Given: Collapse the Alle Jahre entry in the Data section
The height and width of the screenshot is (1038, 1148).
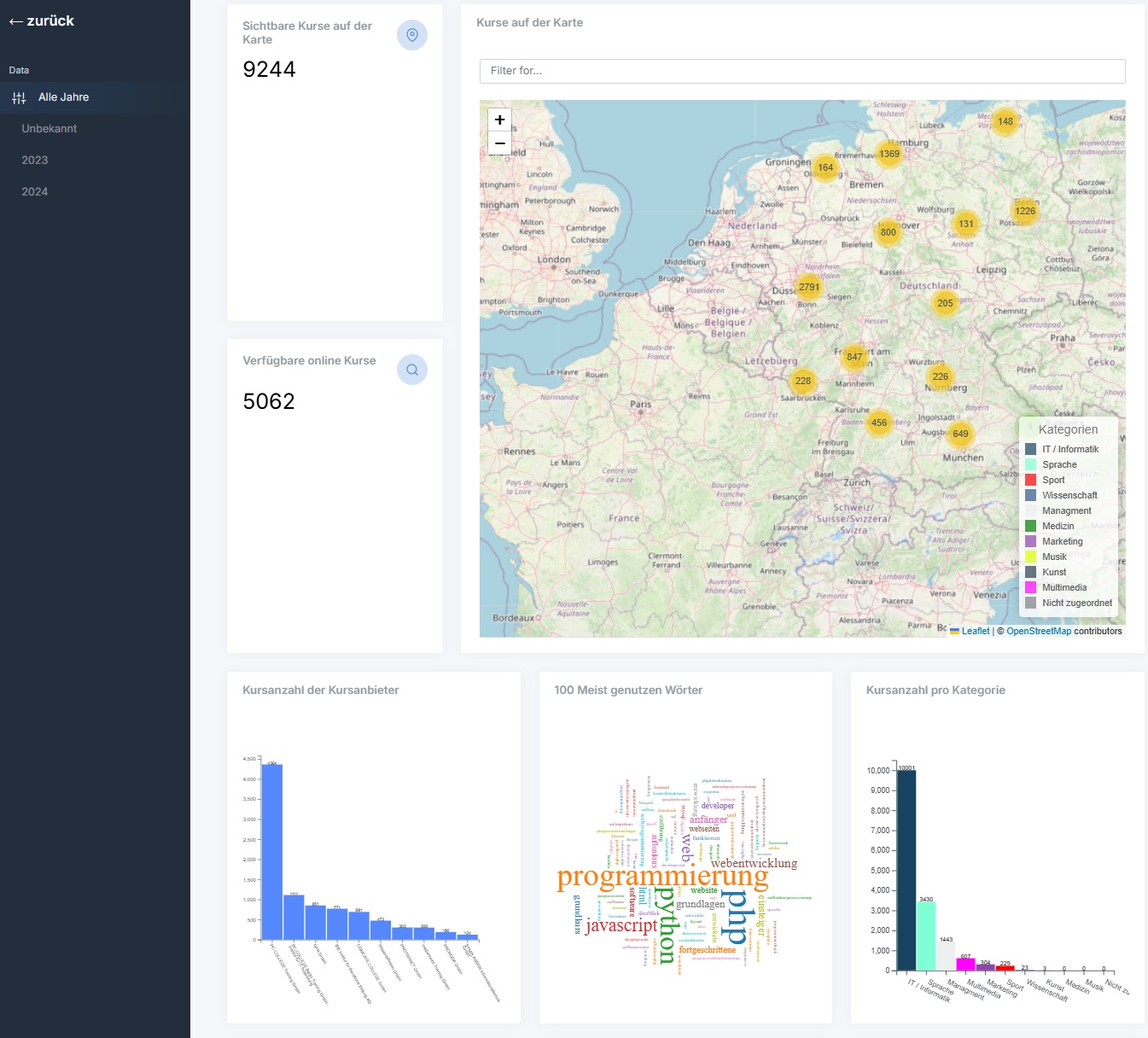Looking at the screenshot, I should coord(64,97).
